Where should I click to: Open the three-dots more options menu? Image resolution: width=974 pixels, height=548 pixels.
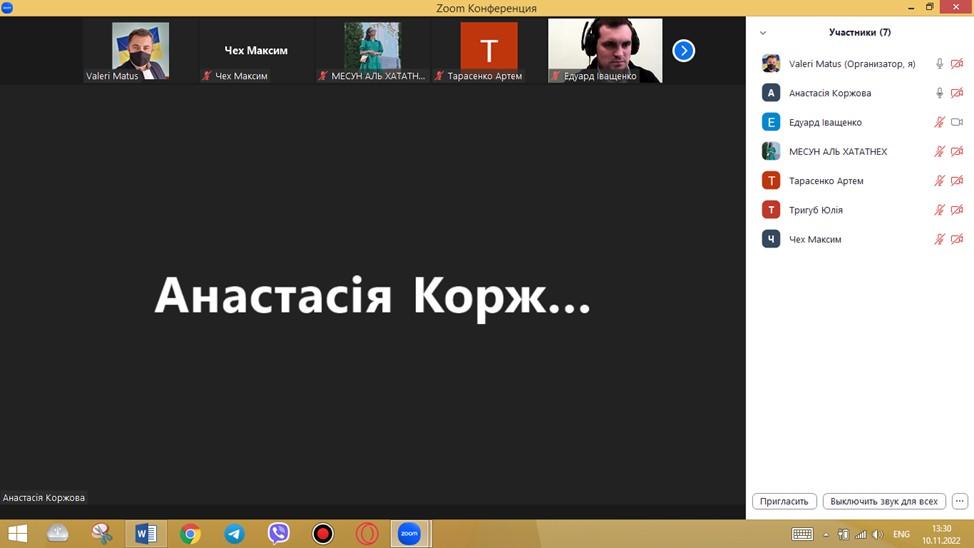[x=959, y=501]
